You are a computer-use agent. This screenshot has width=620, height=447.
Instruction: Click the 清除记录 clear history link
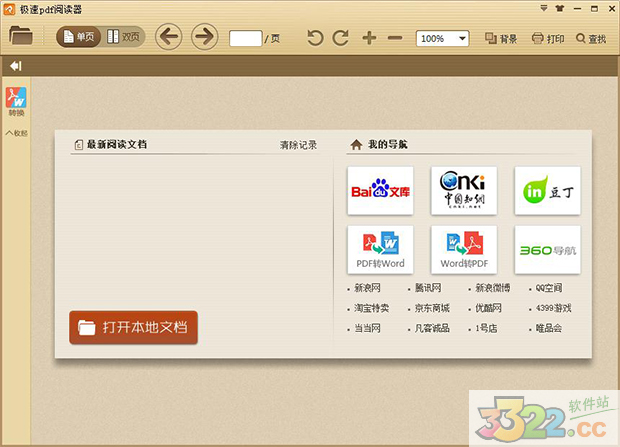(x=298, y=145)
